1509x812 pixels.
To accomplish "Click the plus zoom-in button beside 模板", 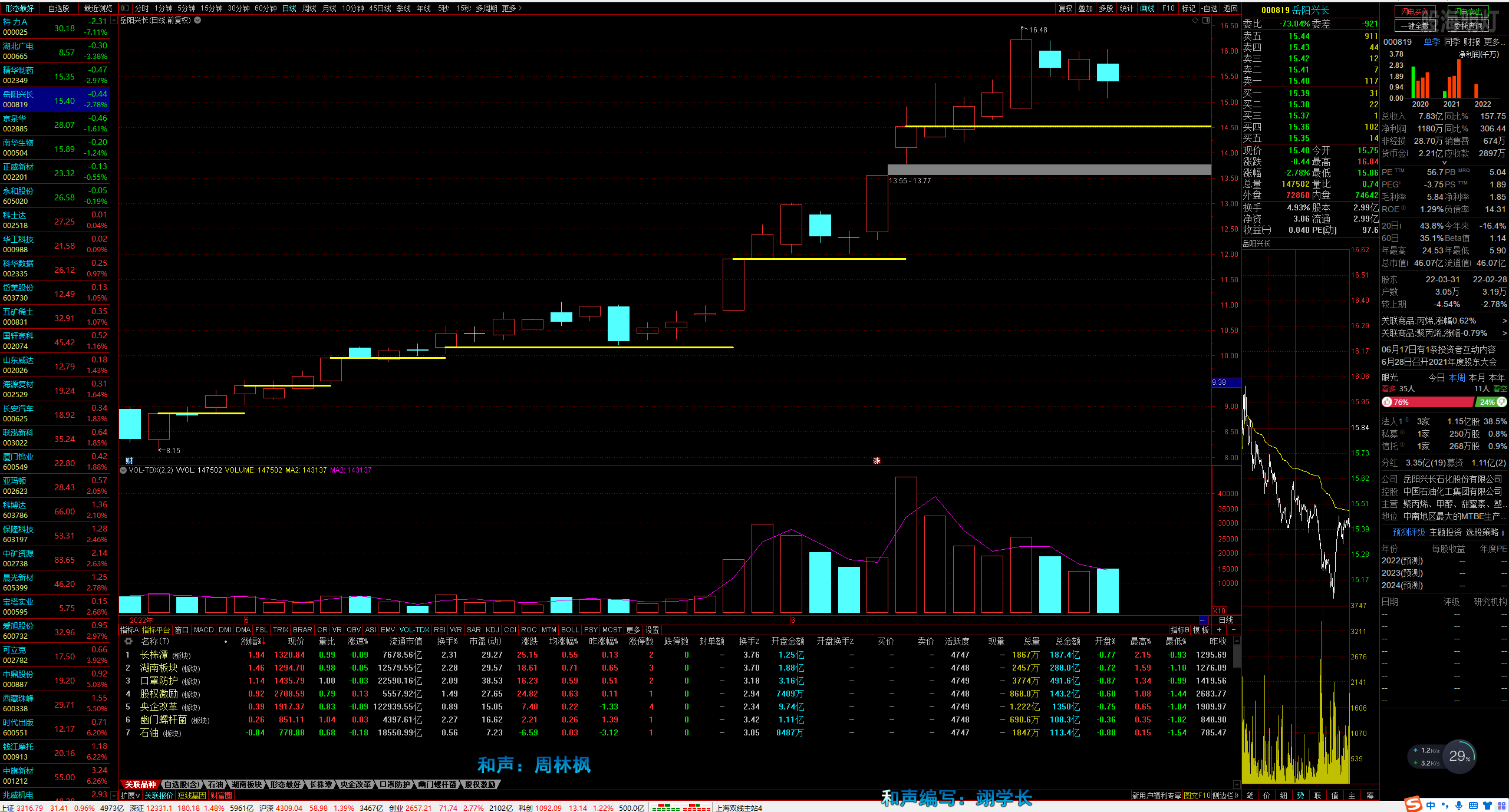I will 1220,630.
